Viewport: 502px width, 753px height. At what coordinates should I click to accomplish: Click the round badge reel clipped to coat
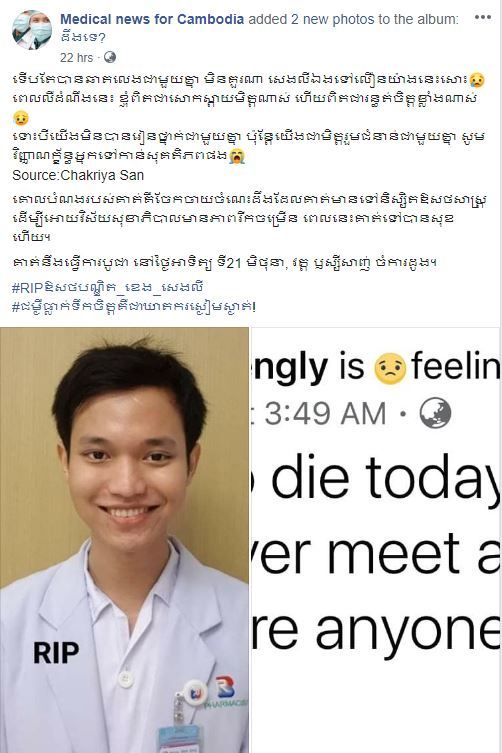(x=195, y=692)
